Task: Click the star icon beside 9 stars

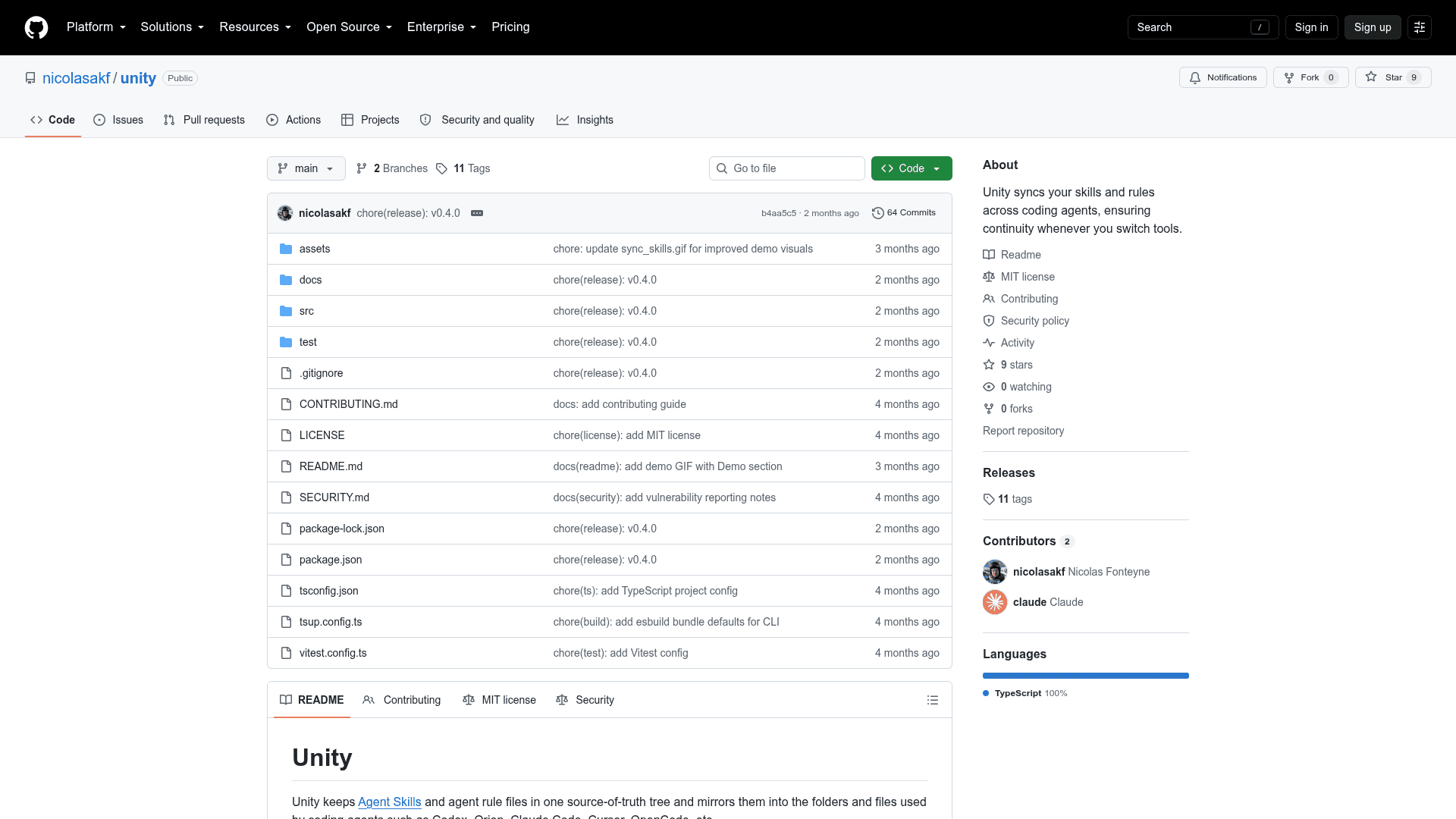Action: (x=989, y=365)
